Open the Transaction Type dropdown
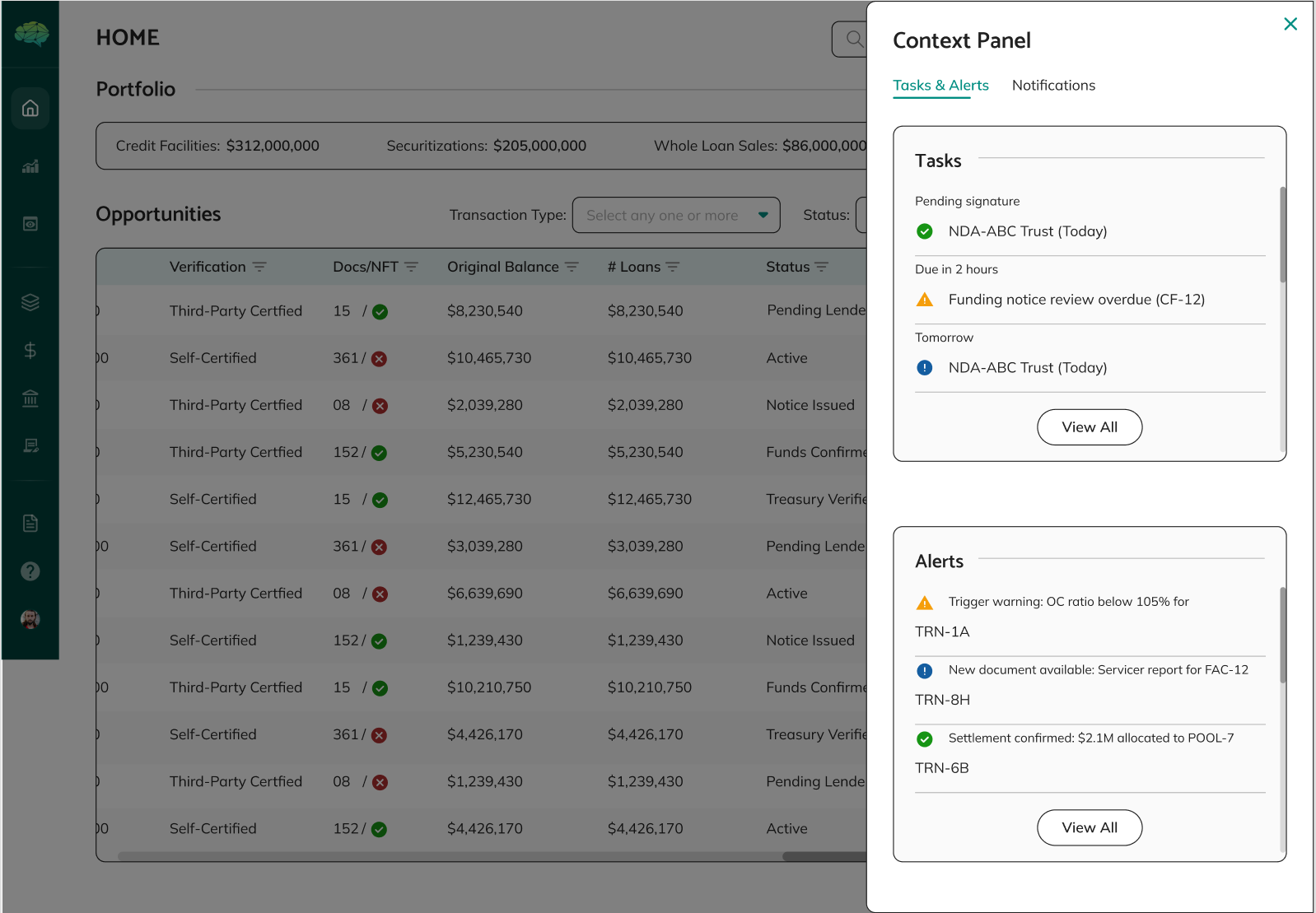The image size is (1316, 913). pos(675,215)
